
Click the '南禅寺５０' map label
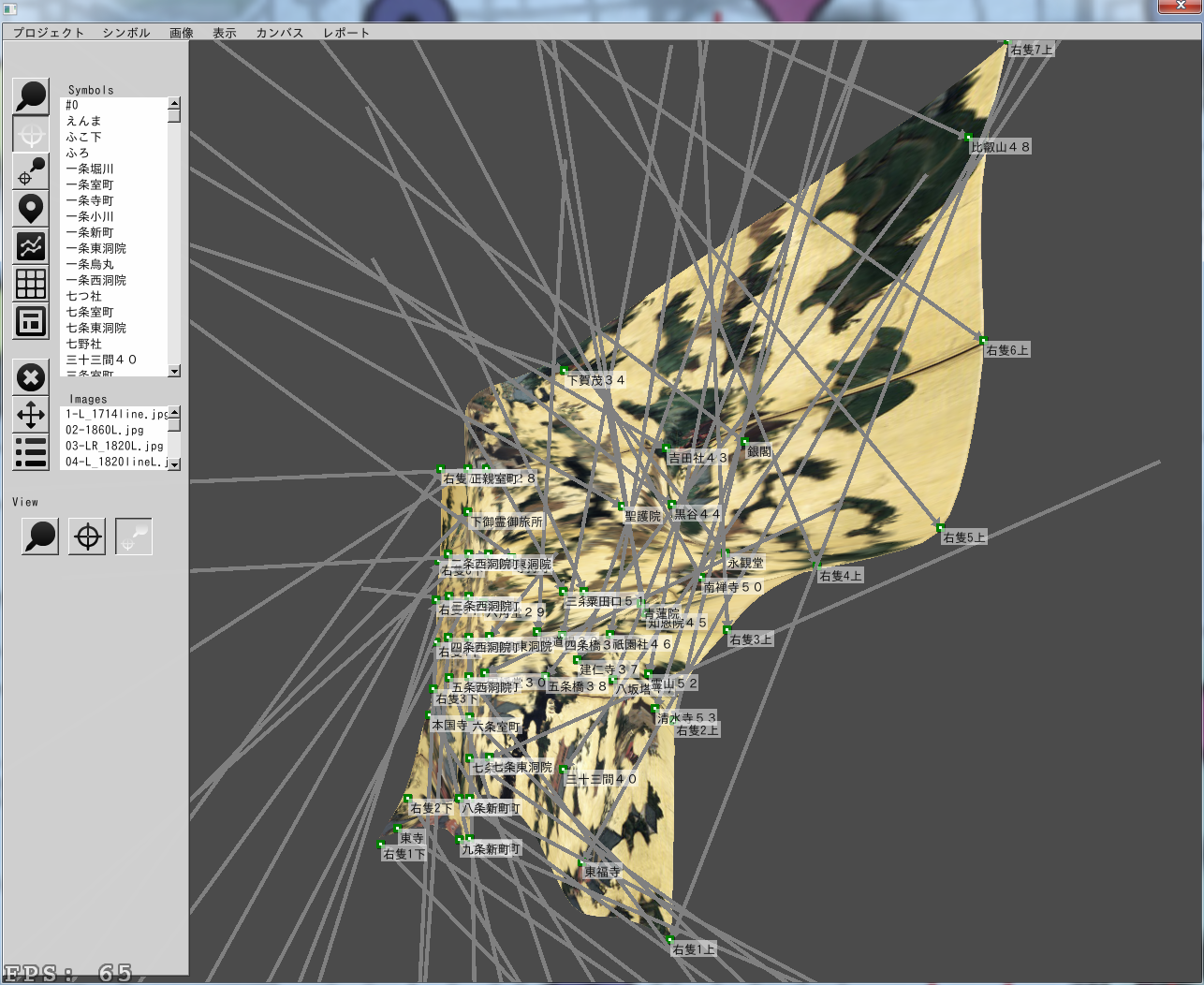733,587
